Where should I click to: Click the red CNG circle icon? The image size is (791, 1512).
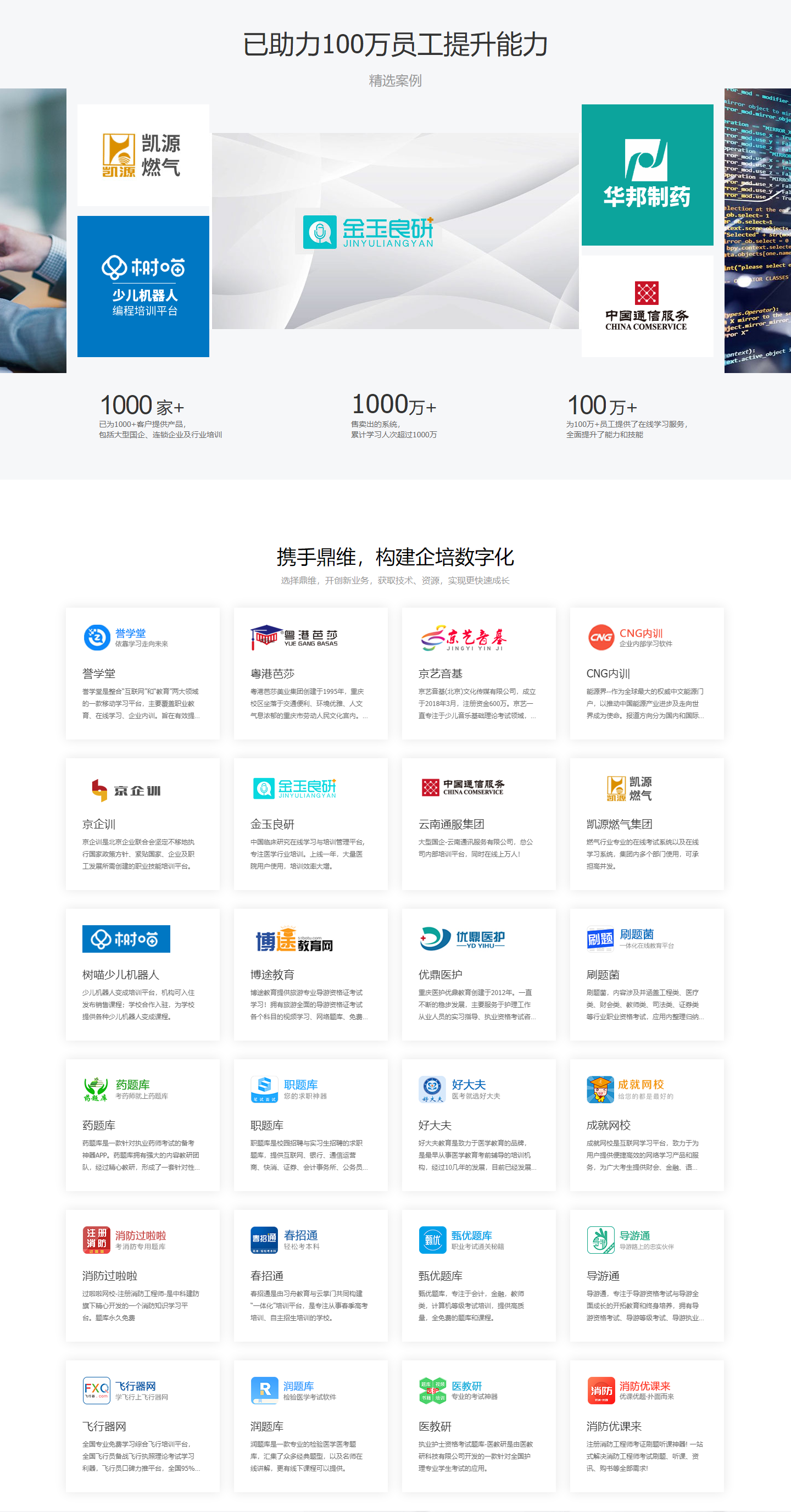[x=601, y=637]
